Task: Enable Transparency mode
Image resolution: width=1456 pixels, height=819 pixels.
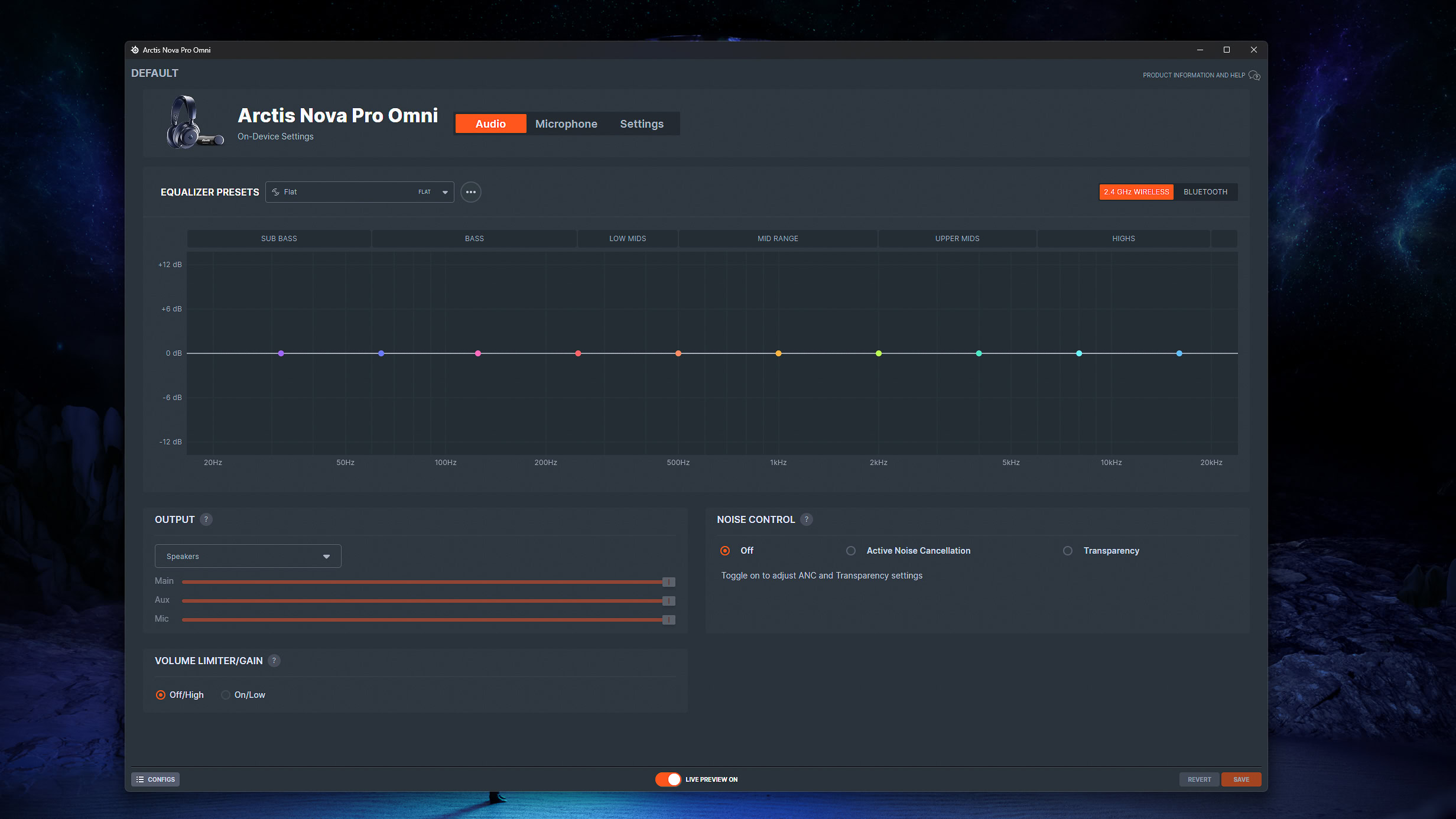Action: tap(1068, 551)
